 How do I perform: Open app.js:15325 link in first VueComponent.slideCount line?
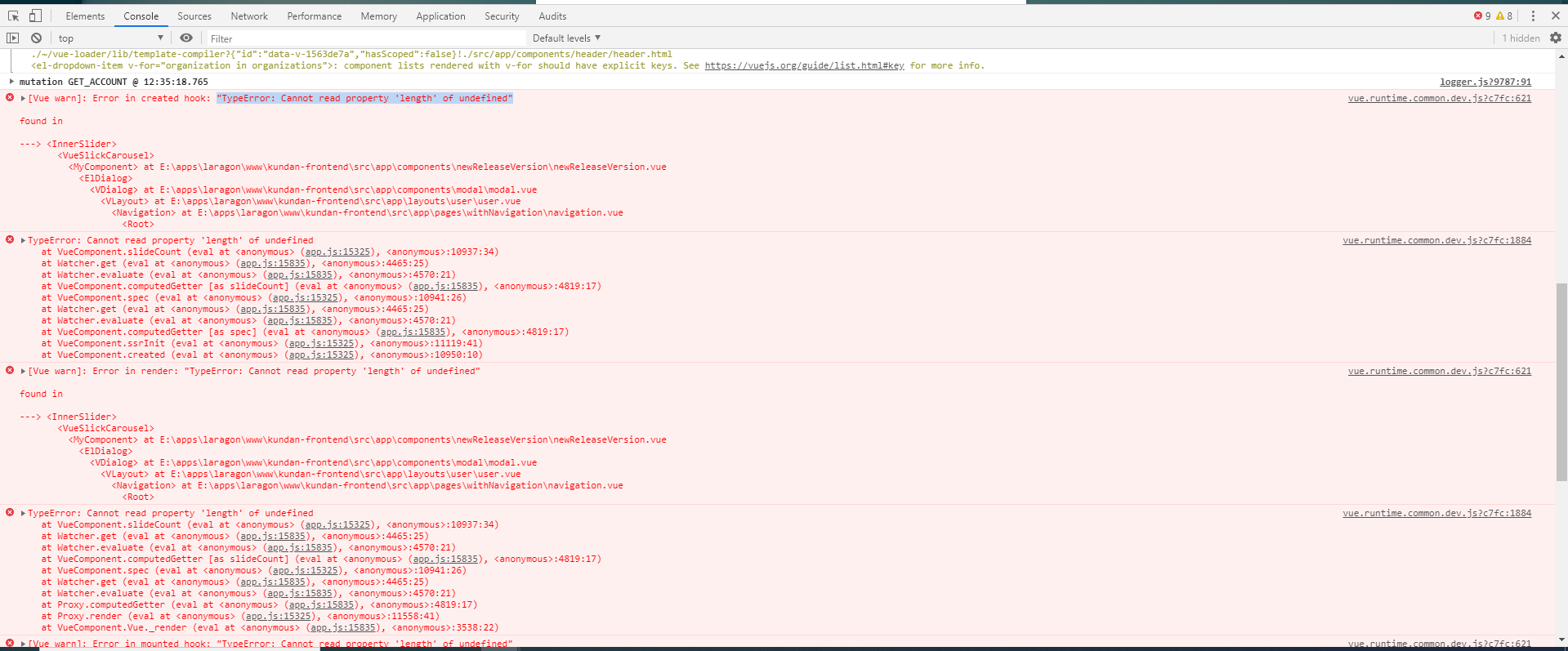click(x=337, y=252)
